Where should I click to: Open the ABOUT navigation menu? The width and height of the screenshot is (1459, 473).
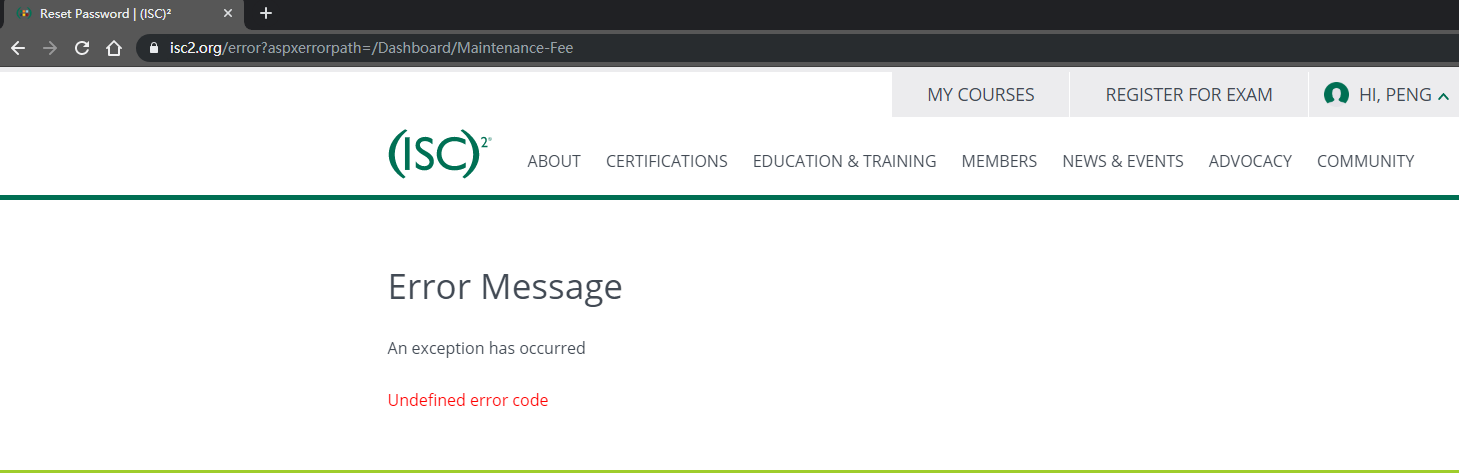click(x=554, y=161)
